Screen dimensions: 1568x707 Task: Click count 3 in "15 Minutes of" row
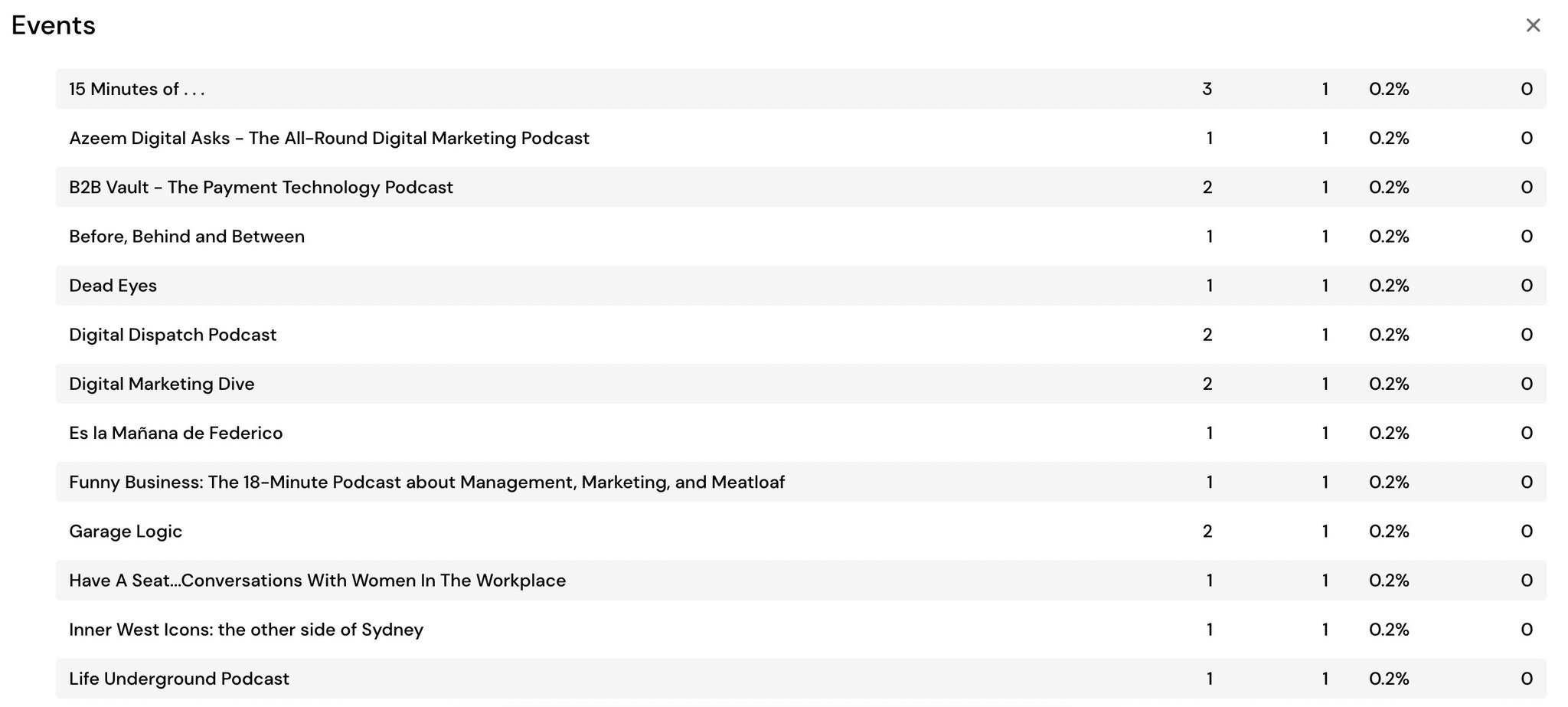(1207, 89)
